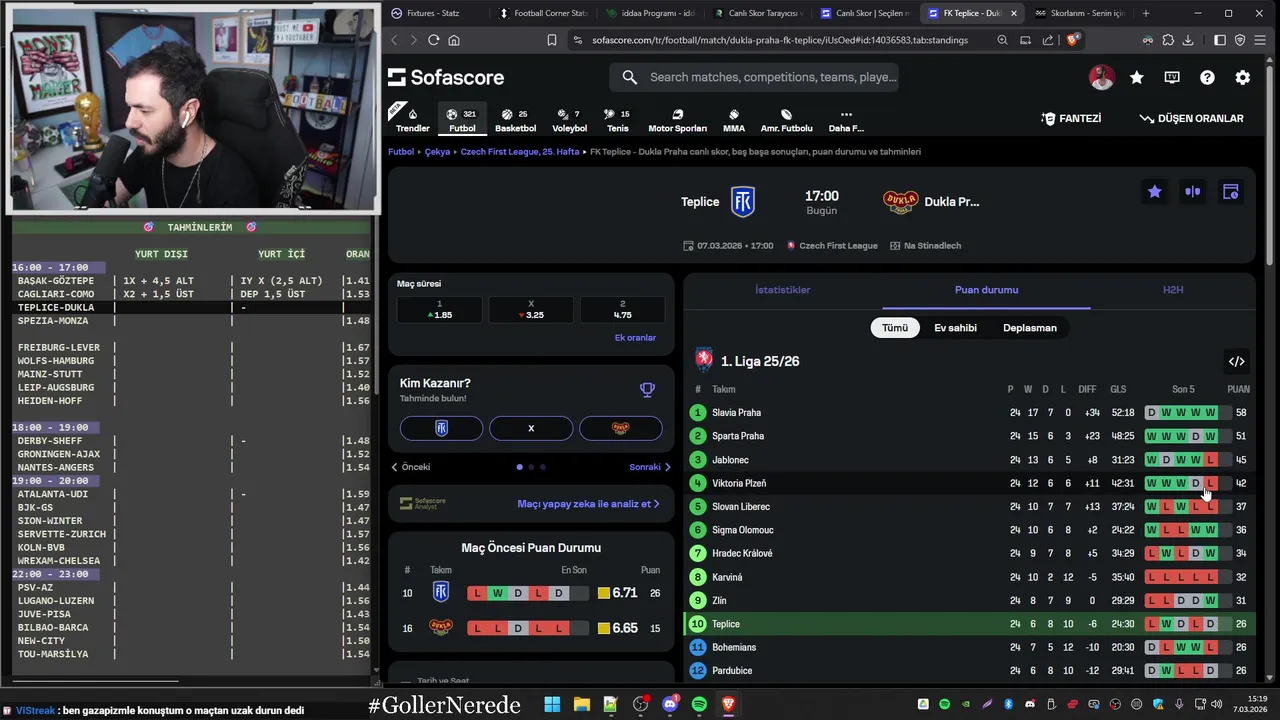Click the browser address bar

780,40
